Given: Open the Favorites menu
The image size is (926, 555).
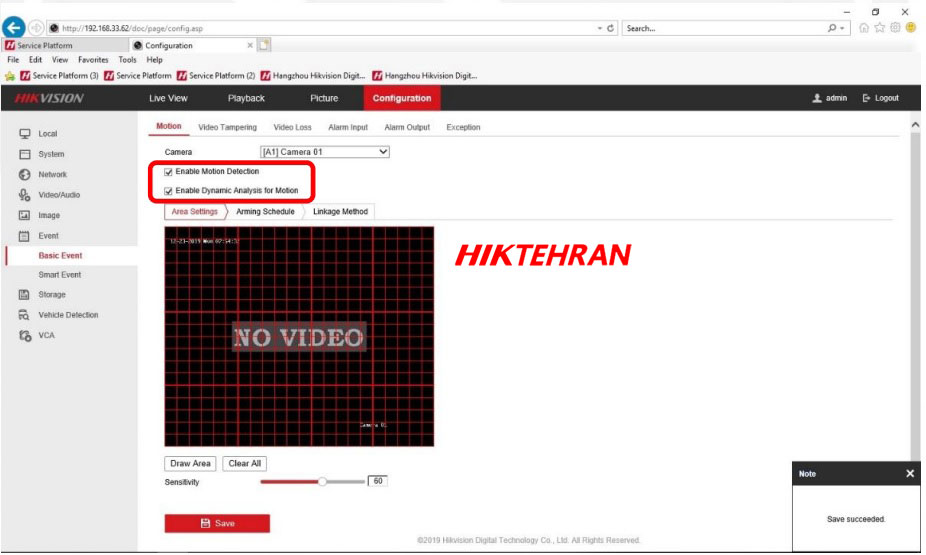Looking at the screenshot, I should [93, 60].
